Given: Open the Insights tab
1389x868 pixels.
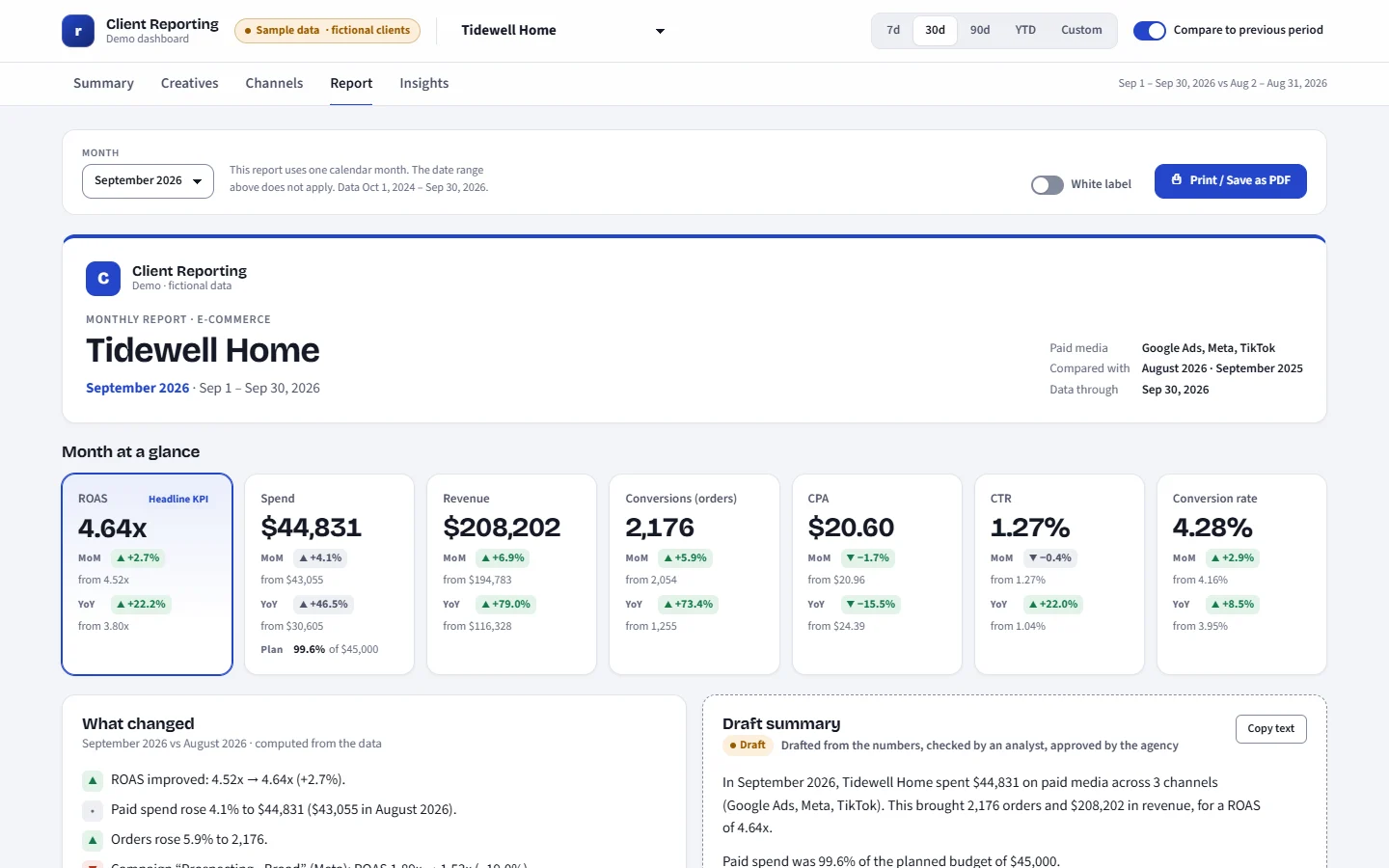Looking at the screenshot, I should pos(424,84).
